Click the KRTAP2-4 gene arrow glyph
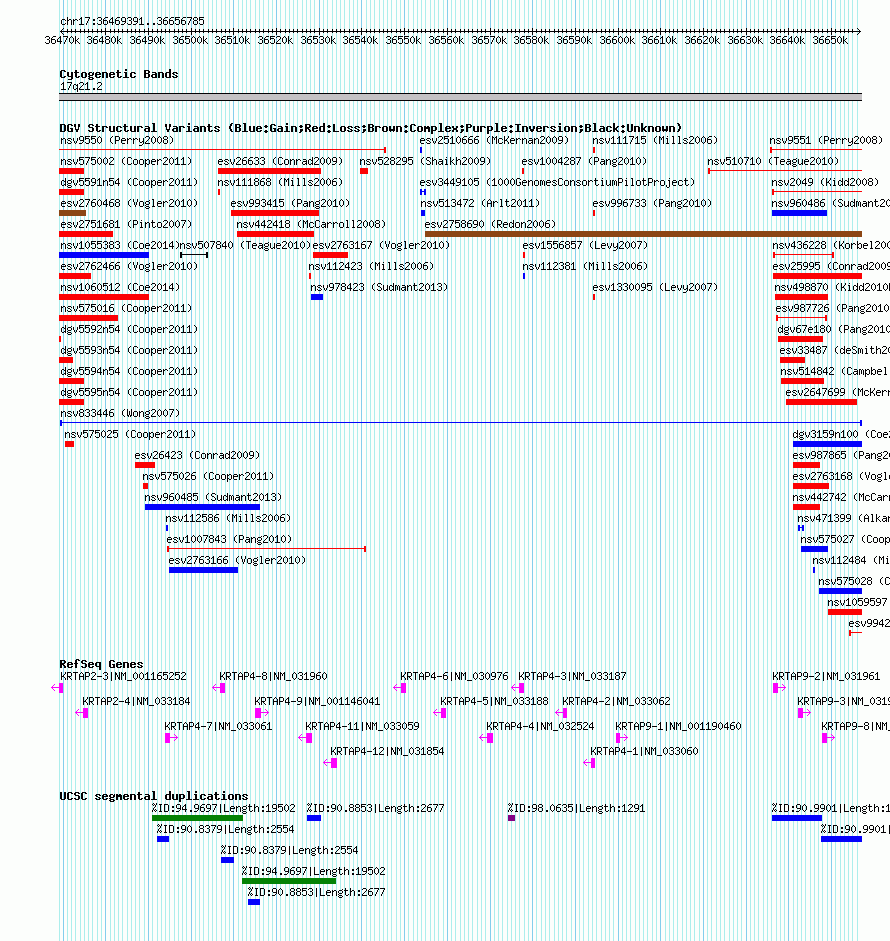The width and height of the screenshot is (890, 941). pos(82,713)
